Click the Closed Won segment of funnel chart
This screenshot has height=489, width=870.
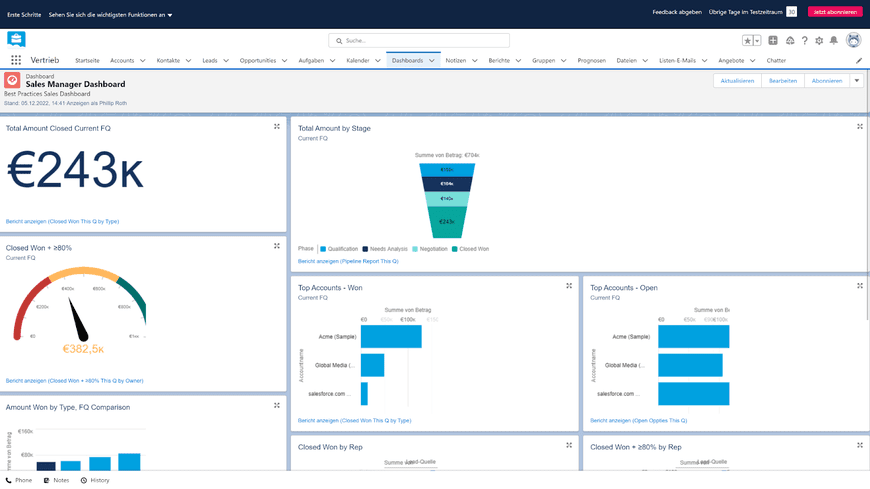[447, 221]
